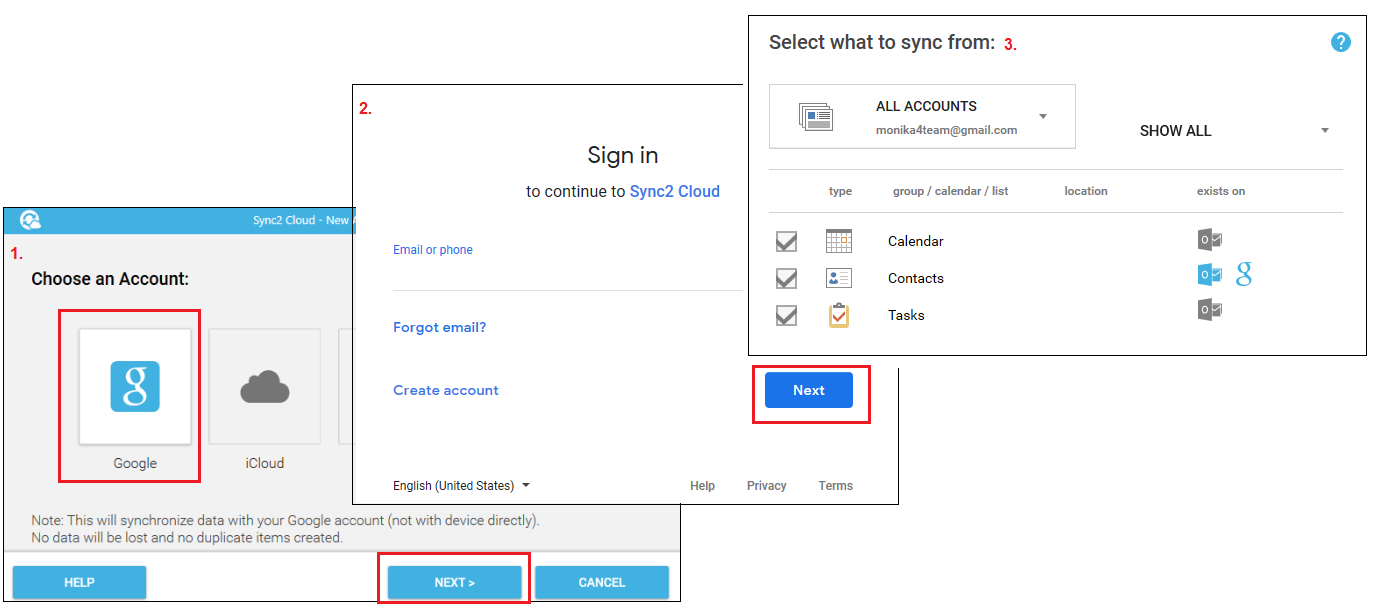
Task: Click the Outlook icon in Calendar row
Action: click(1210, 240)
